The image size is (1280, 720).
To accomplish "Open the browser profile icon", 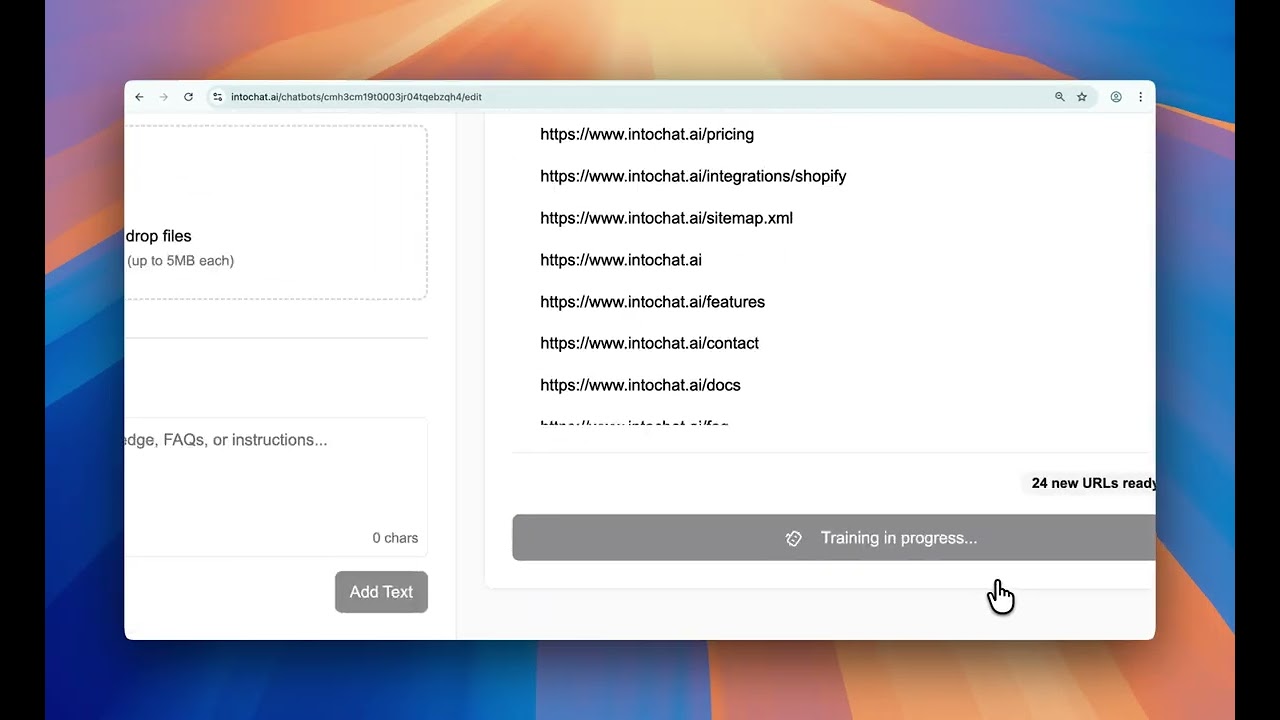I will click(1116, 97).
